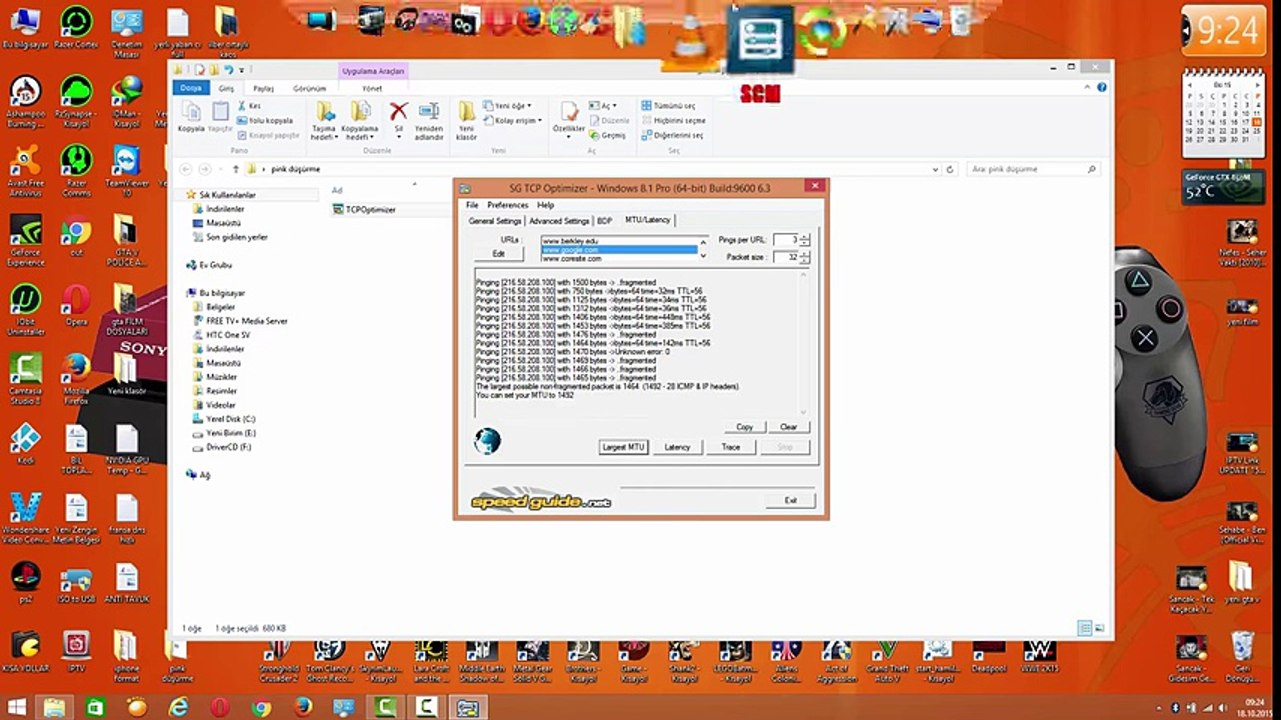Switch to the Paylaş ribbon tab

(263, 88)
